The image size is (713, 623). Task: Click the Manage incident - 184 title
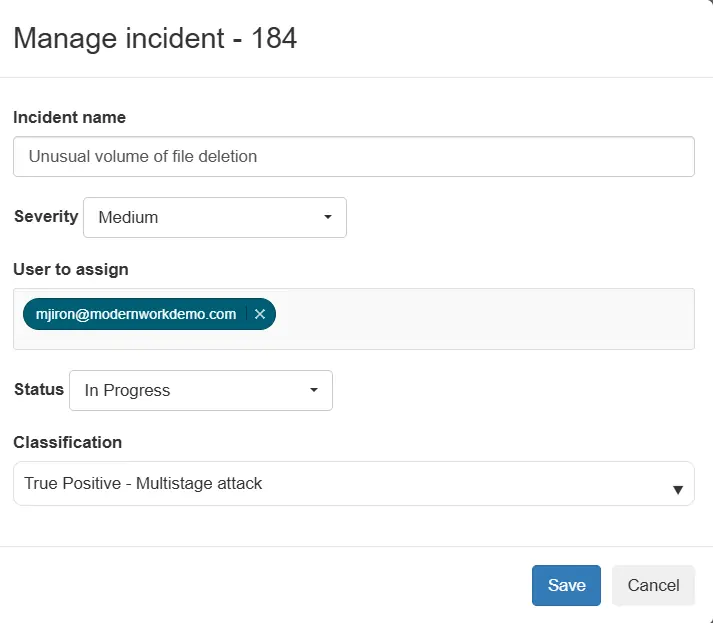point(155,38)
